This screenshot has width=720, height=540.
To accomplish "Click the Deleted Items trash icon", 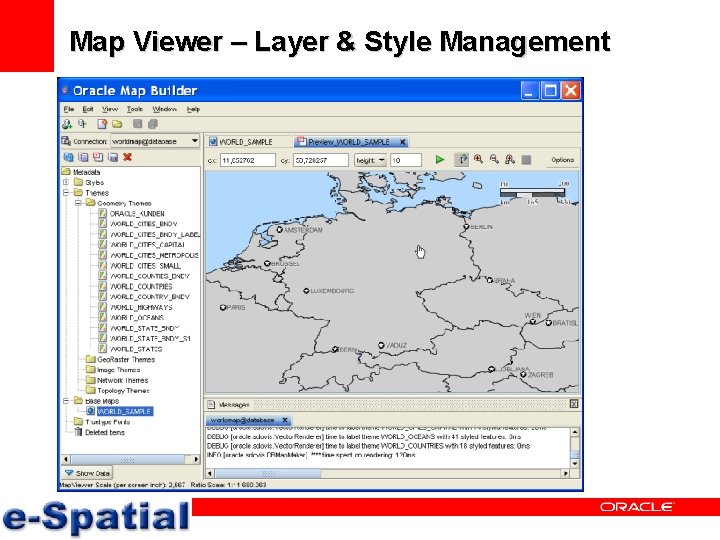I will pos(78,432).
